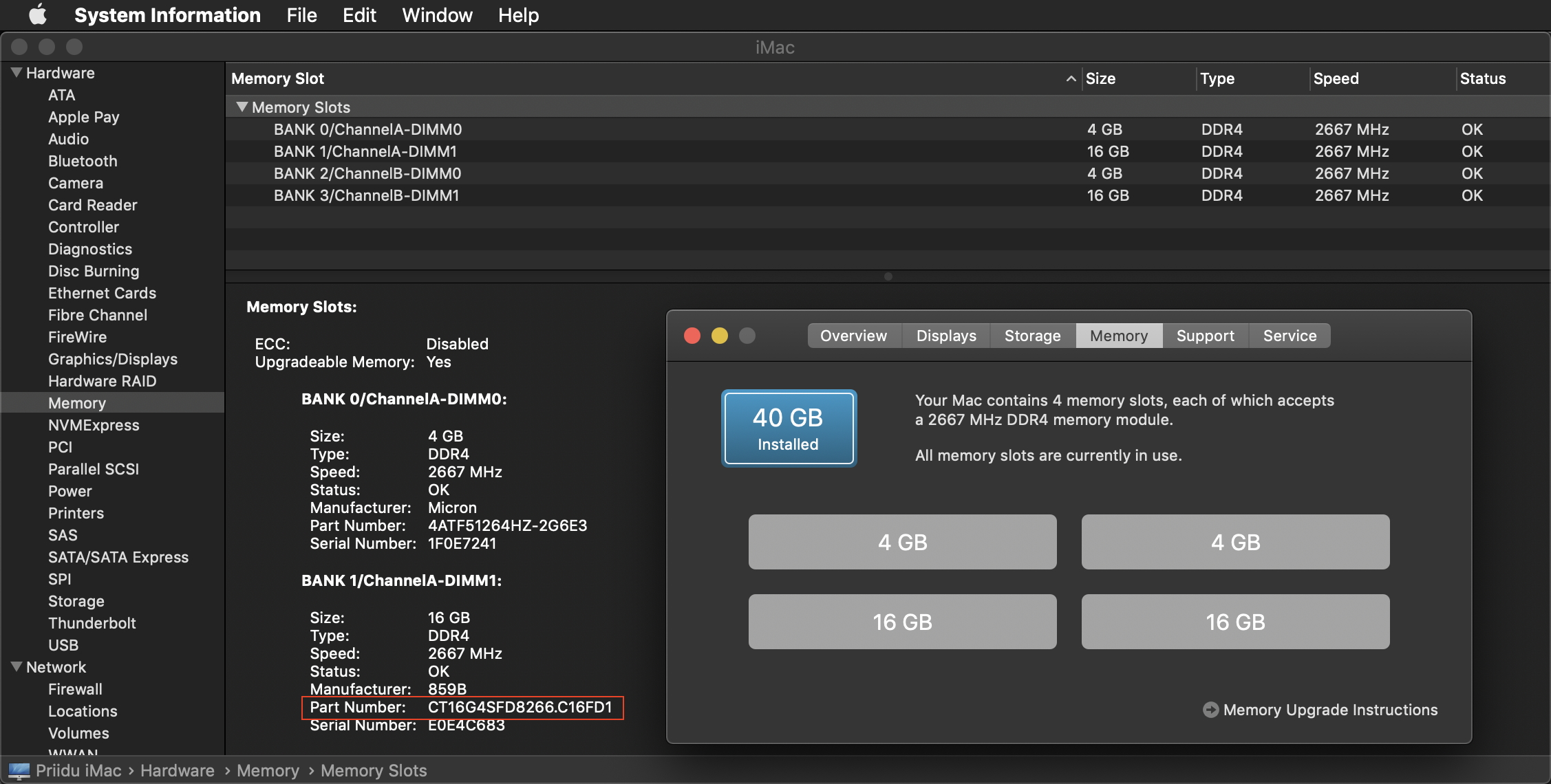Select Firewall under Network

(x=75, y=689)
